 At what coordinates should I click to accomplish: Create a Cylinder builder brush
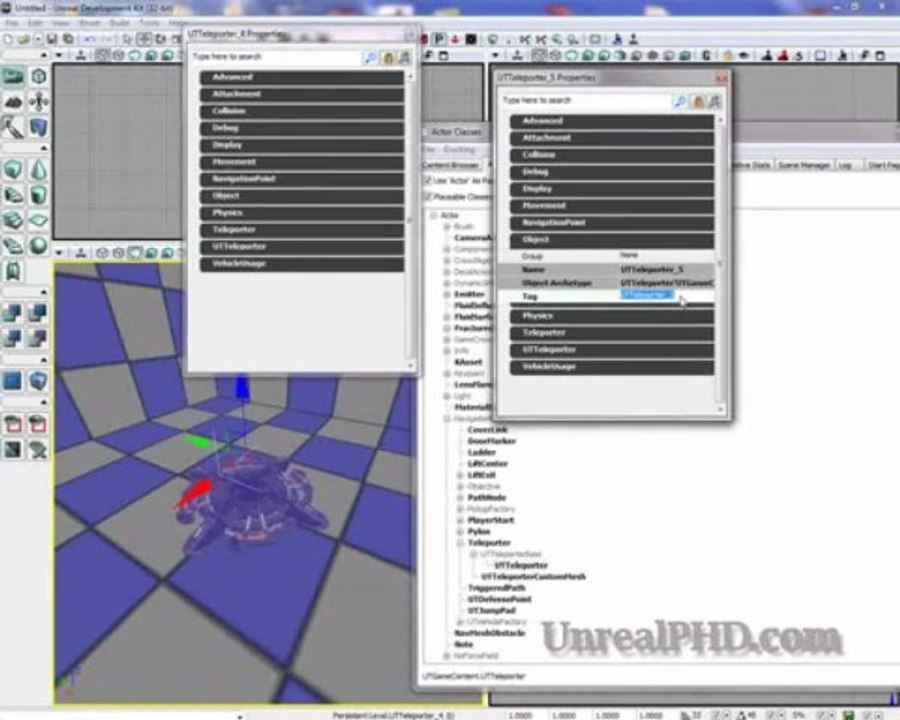pos(38,195)
